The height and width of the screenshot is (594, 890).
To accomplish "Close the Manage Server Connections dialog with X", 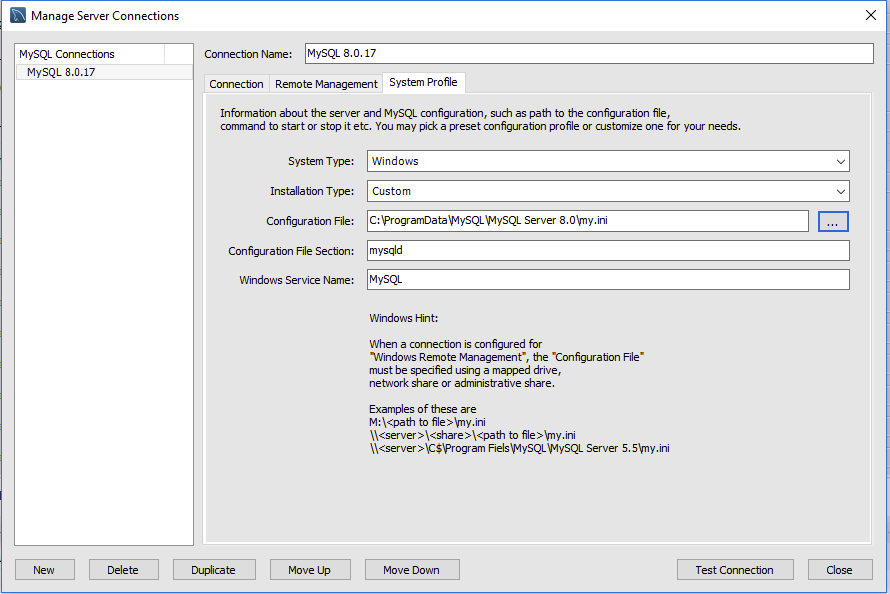I will pos(871,15).
